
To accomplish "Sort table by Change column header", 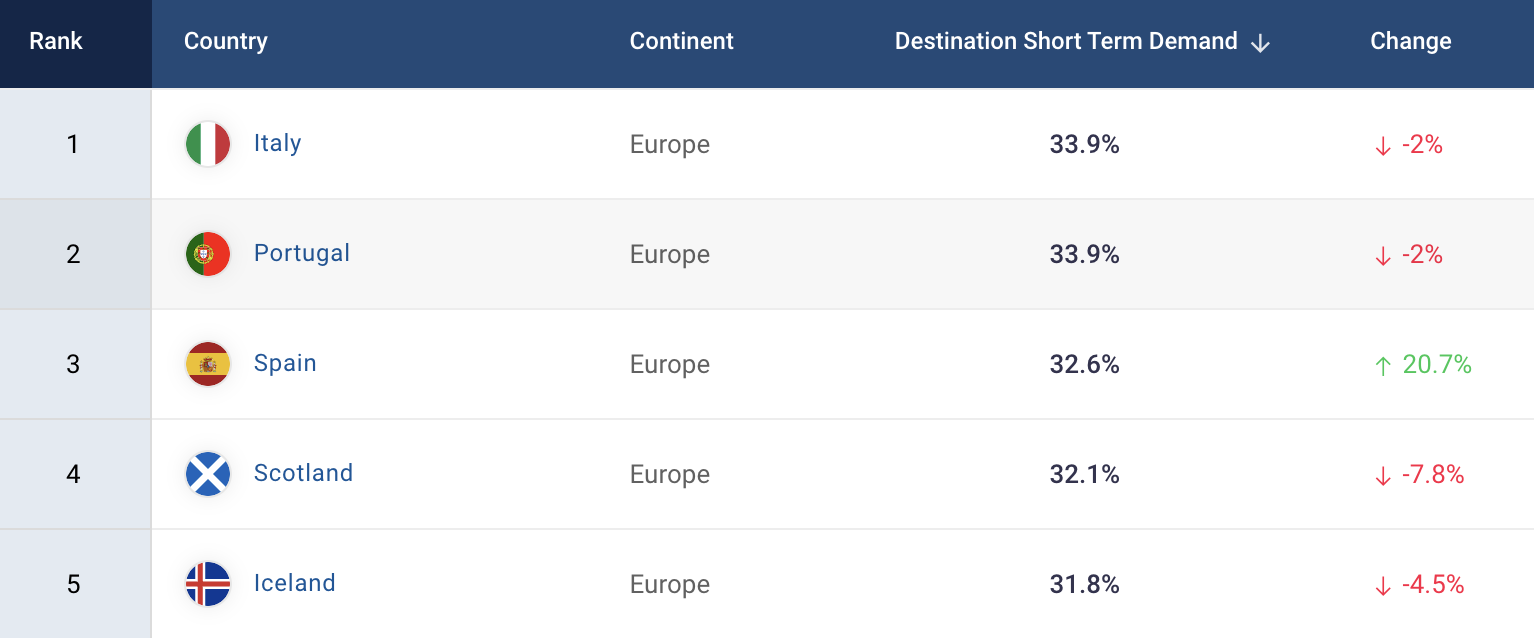I will [1410, 41].
